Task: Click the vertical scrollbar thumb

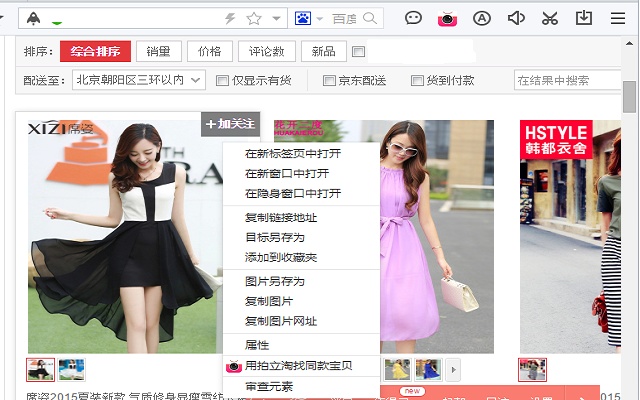Action: click(x=629, y=97)
